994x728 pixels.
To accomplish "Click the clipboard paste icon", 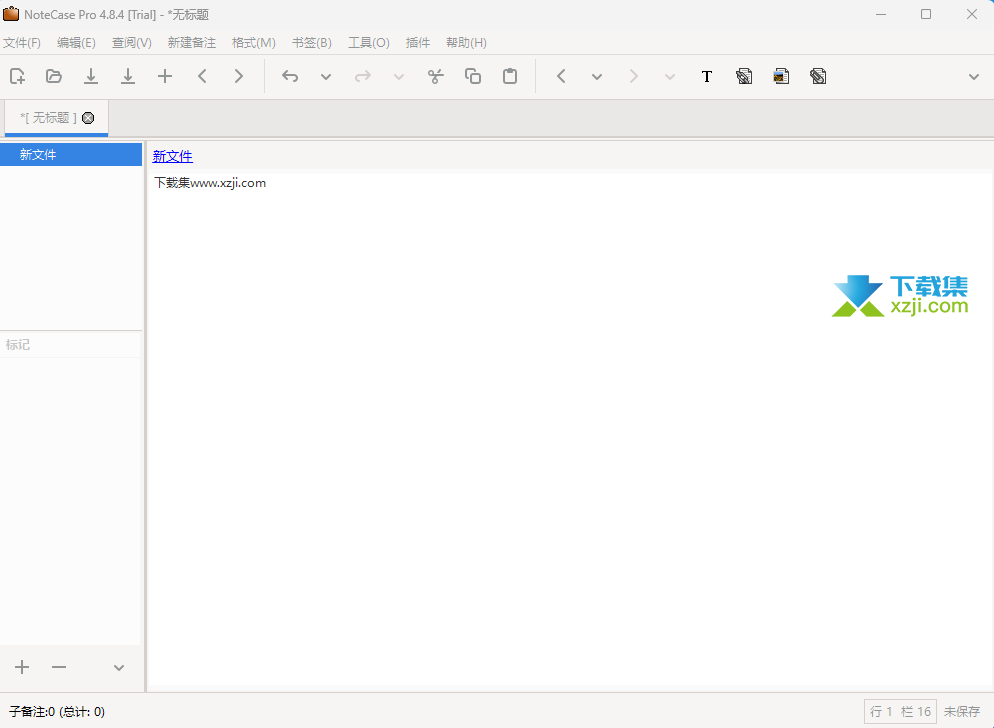I will [x=510, y=76].
